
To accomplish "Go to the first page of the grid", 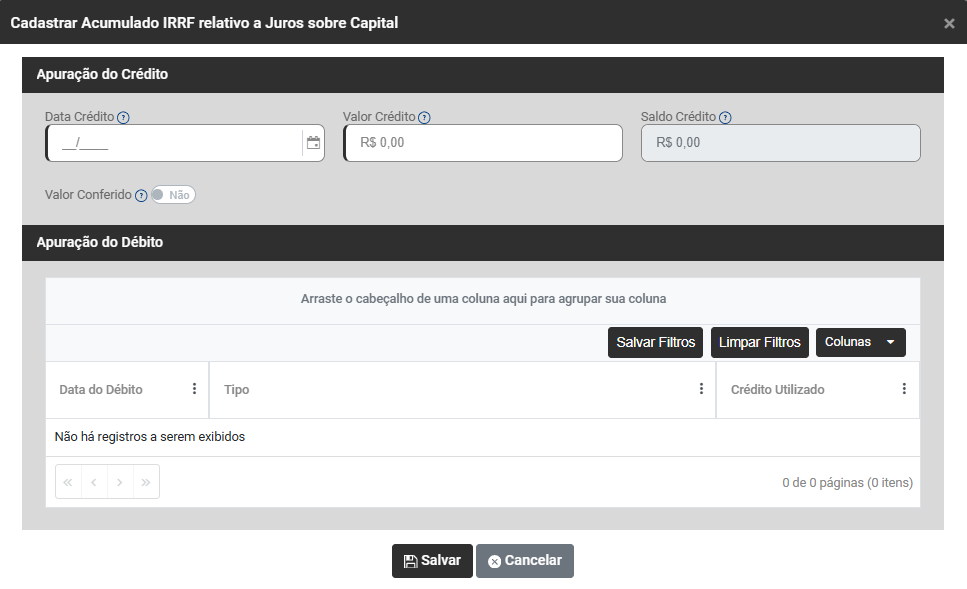I will [68, 482].
